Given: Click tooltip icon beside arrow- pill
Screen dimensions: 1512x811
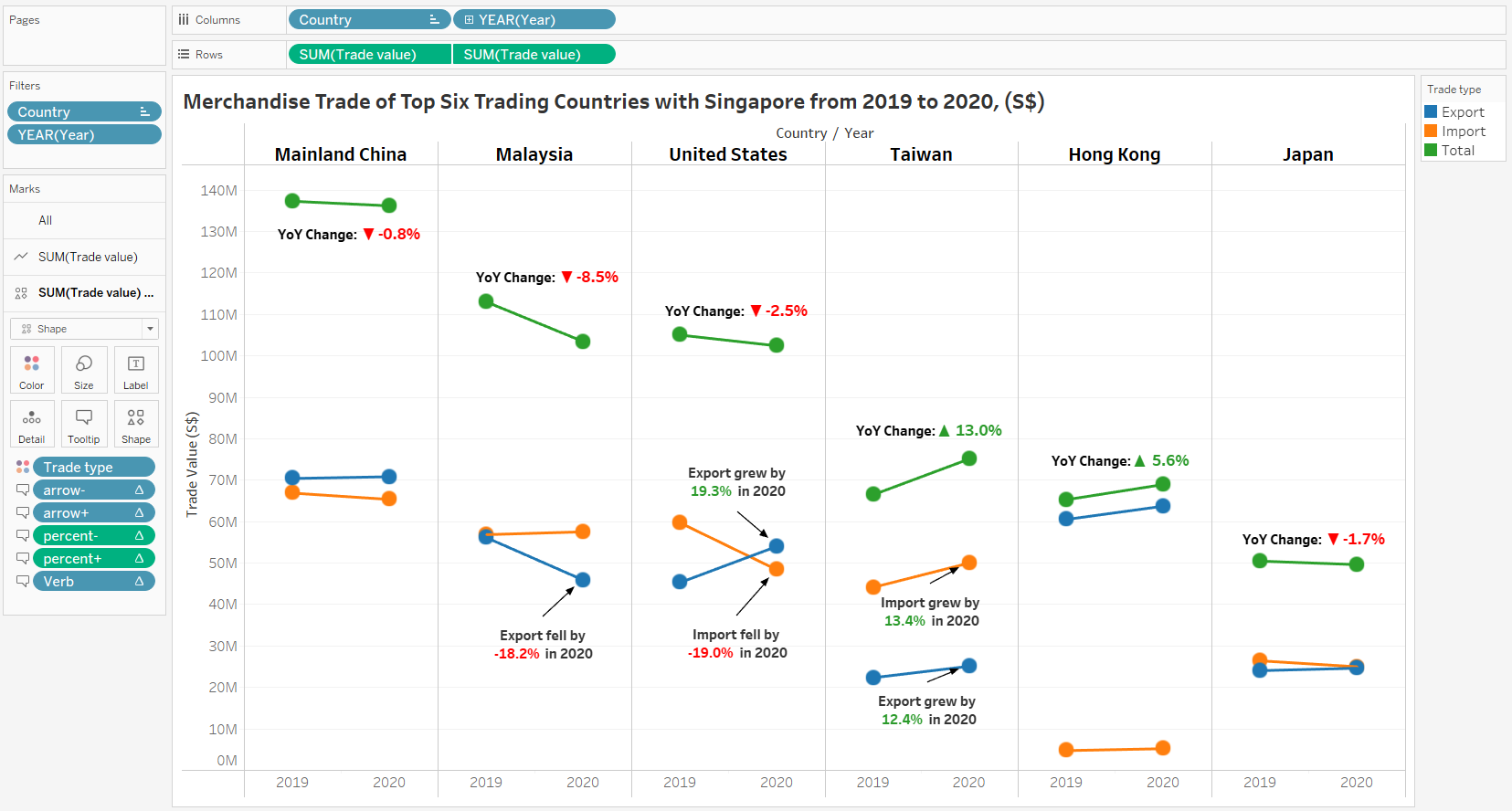Looking at the screenshot, I should [23, 490].
